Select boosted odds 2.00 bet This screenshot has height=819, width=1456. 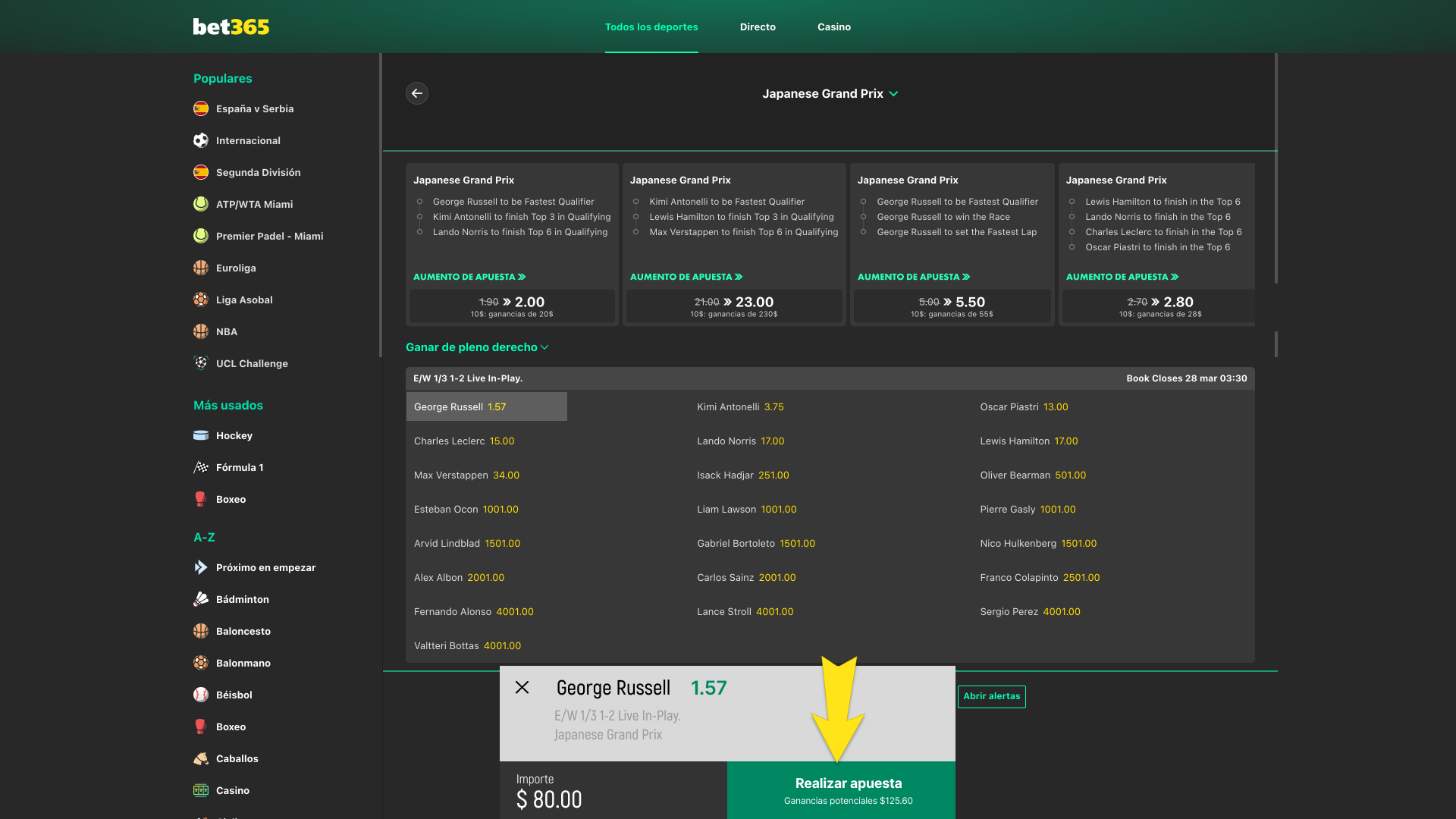click(512, 306)
